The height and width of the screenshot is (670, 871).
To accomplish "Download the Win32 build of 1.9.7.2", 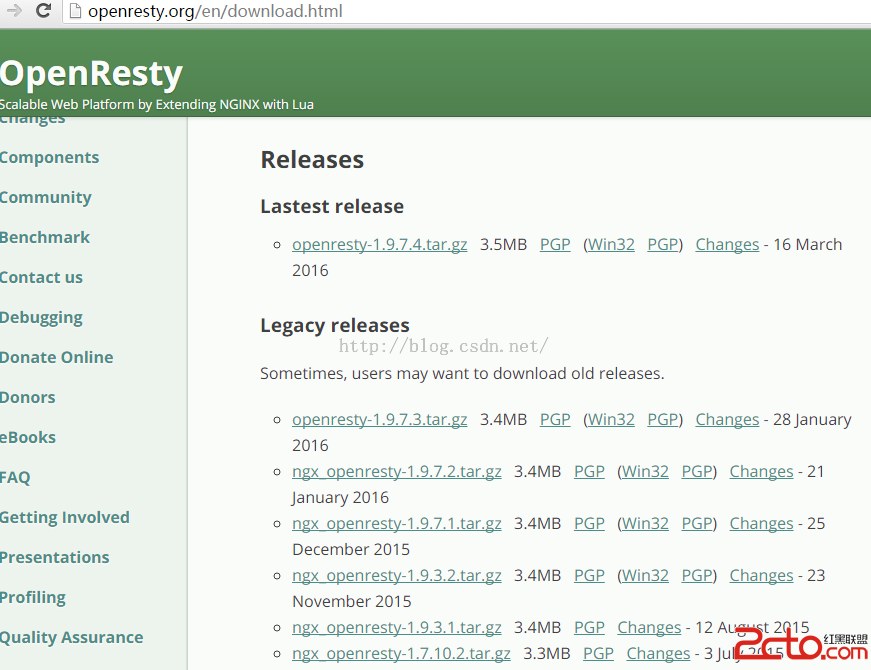I will pyautogui.click(x=645, y=472).
